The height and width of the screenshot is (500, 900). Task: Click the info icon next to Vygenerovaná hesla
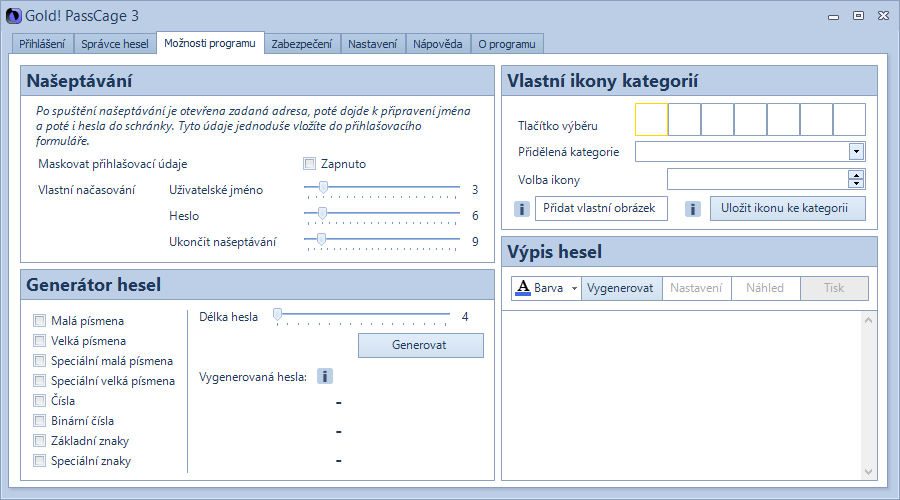point(325,376)
